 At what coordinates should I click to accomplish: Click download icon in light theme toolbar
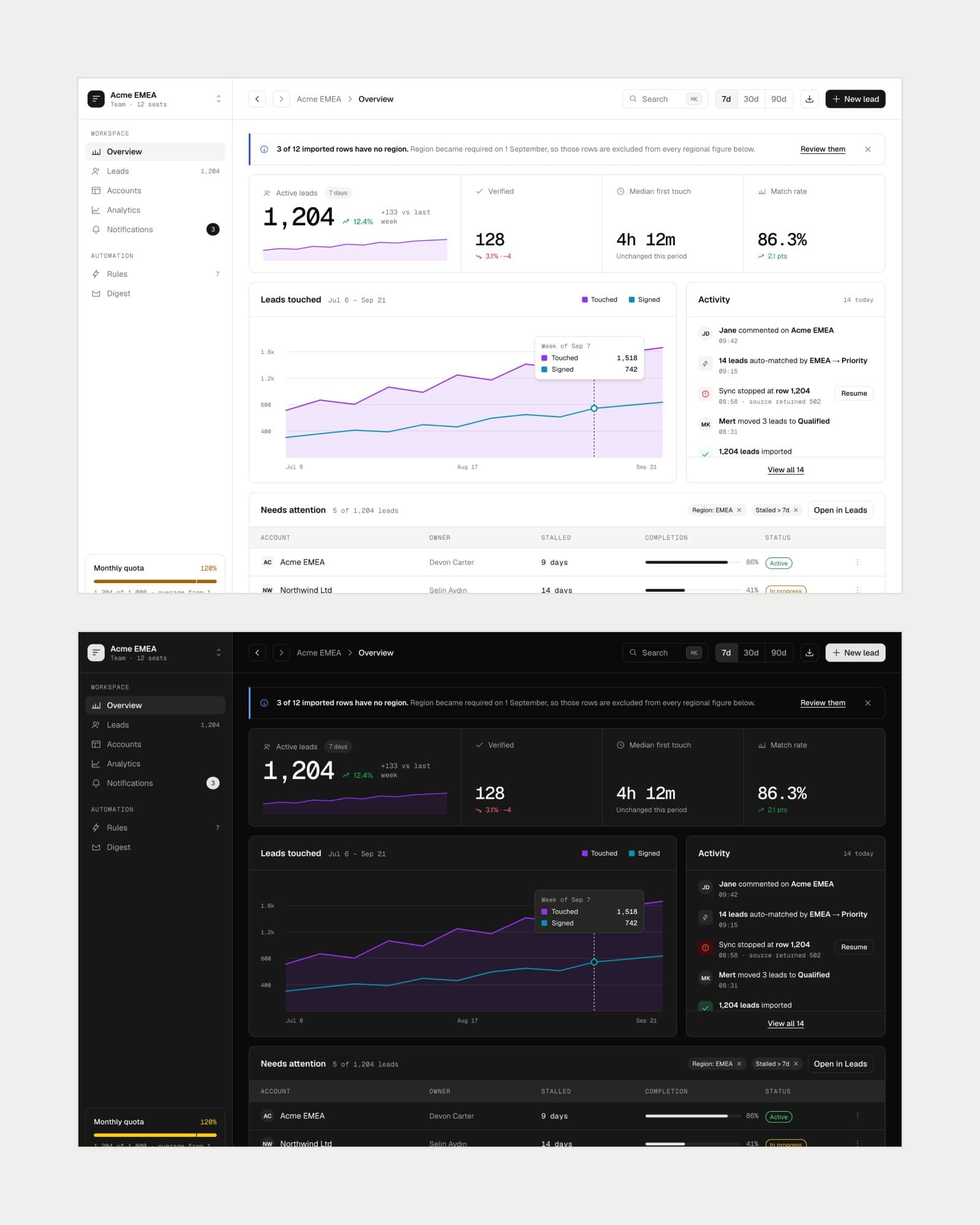click(809, 99)
